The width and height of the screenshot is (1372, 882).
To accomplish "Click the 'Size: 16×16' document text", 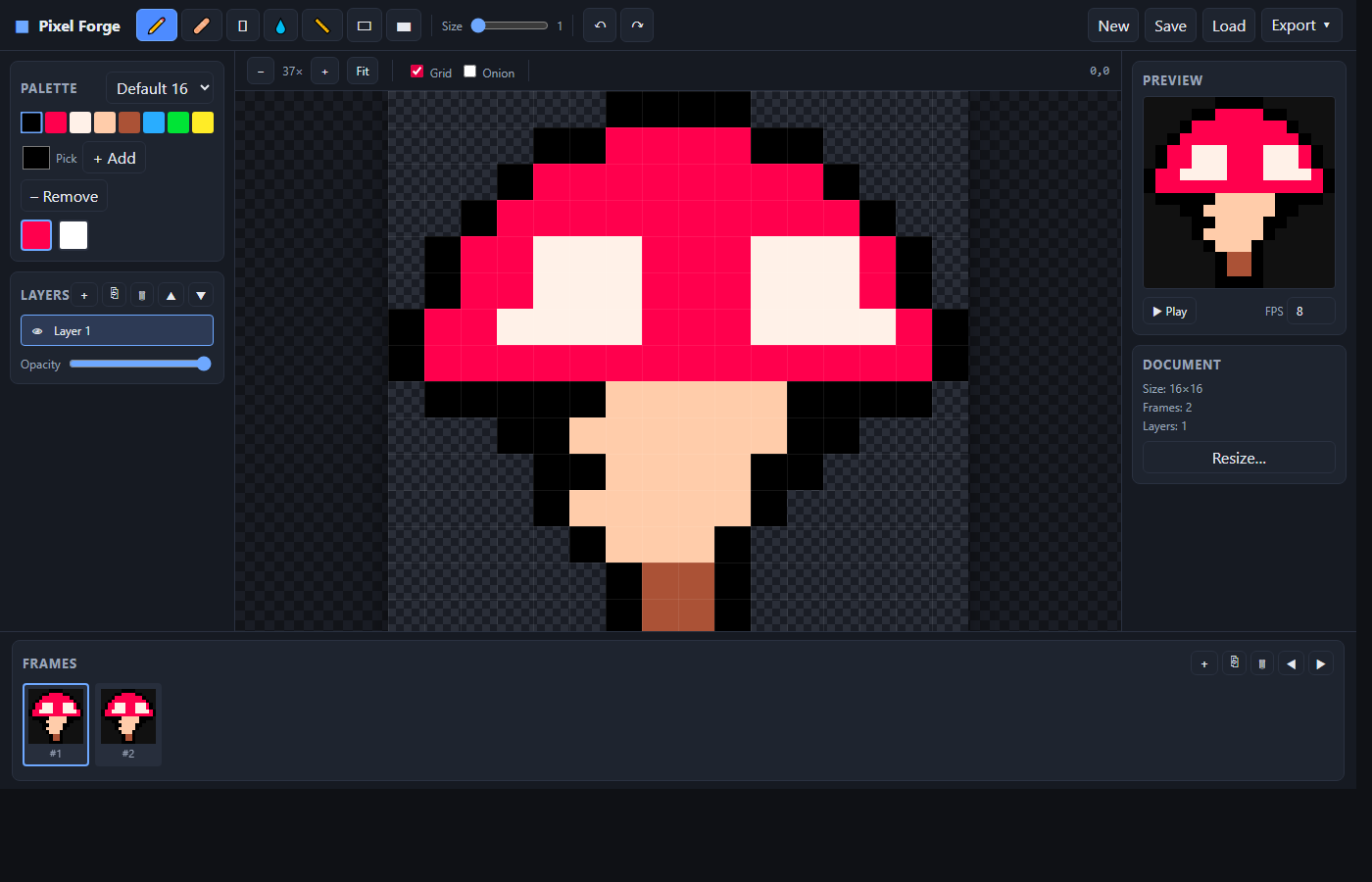I will 1172,389.
